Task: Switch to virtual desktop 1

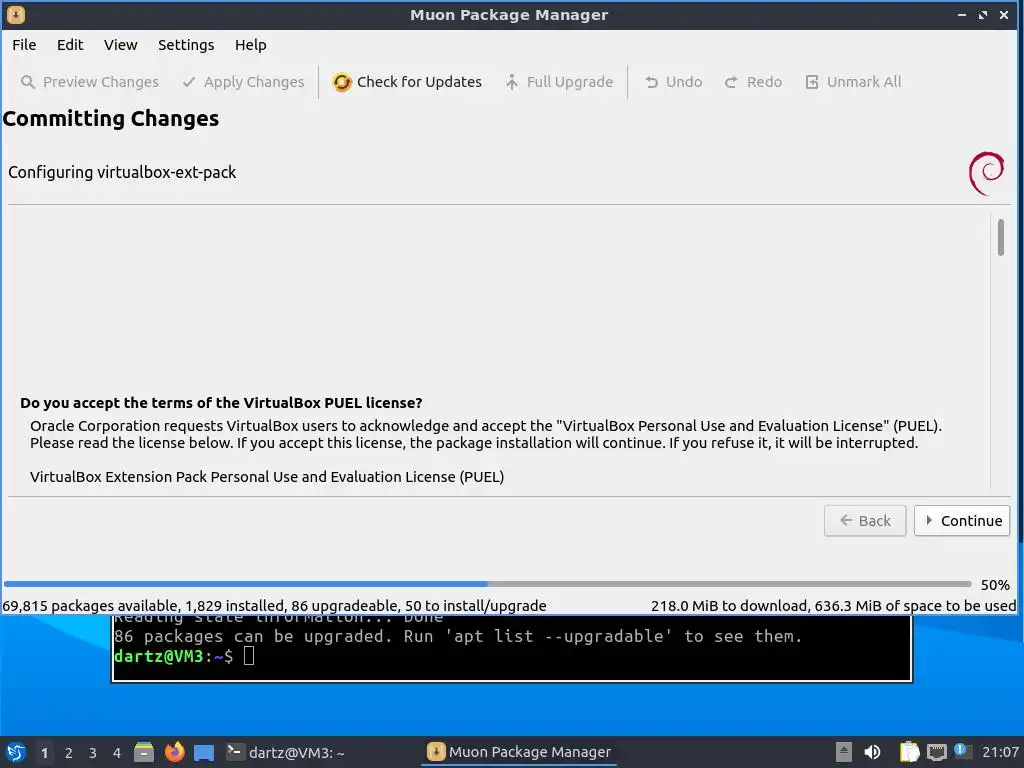Action: (x=44, y=753)
